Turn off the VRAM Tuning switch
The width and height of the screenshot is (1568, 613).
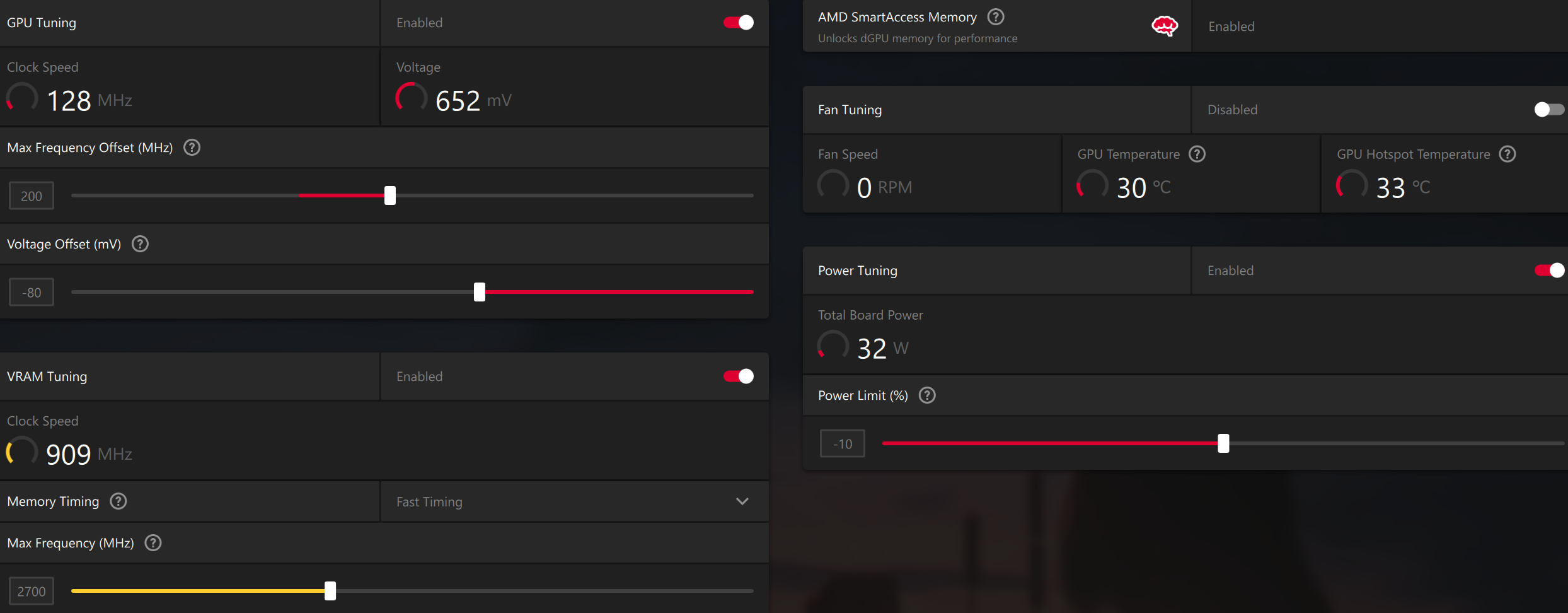[x=739, y=377]
